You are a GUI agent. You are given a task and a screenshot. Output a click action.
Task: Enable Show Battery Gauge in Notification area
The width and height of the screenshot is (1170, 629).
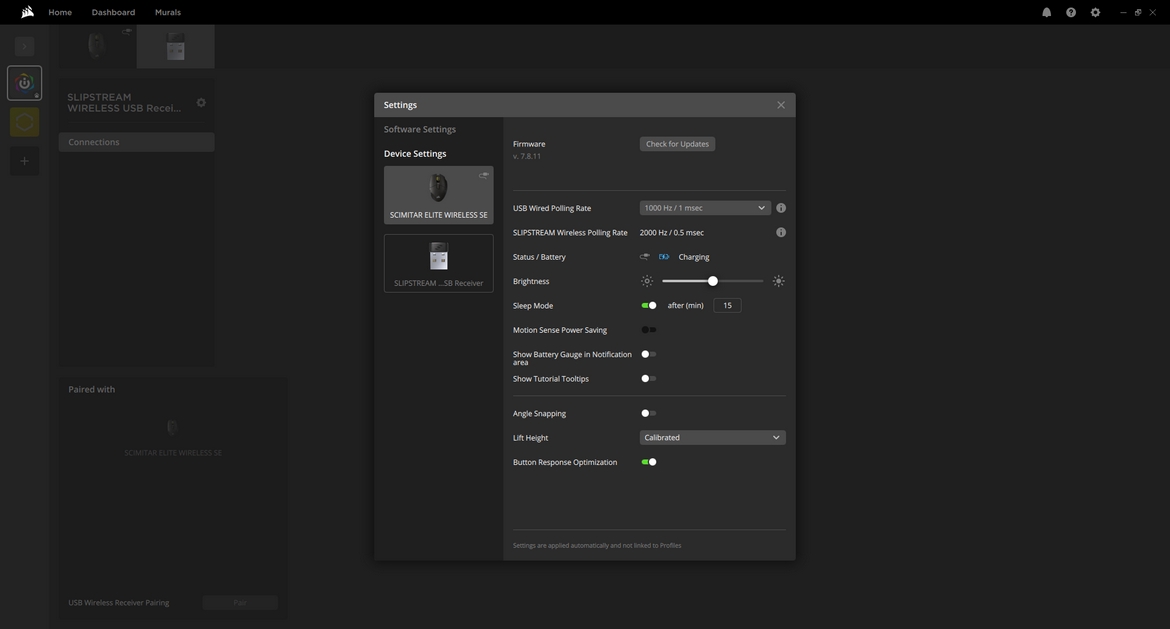648,354
